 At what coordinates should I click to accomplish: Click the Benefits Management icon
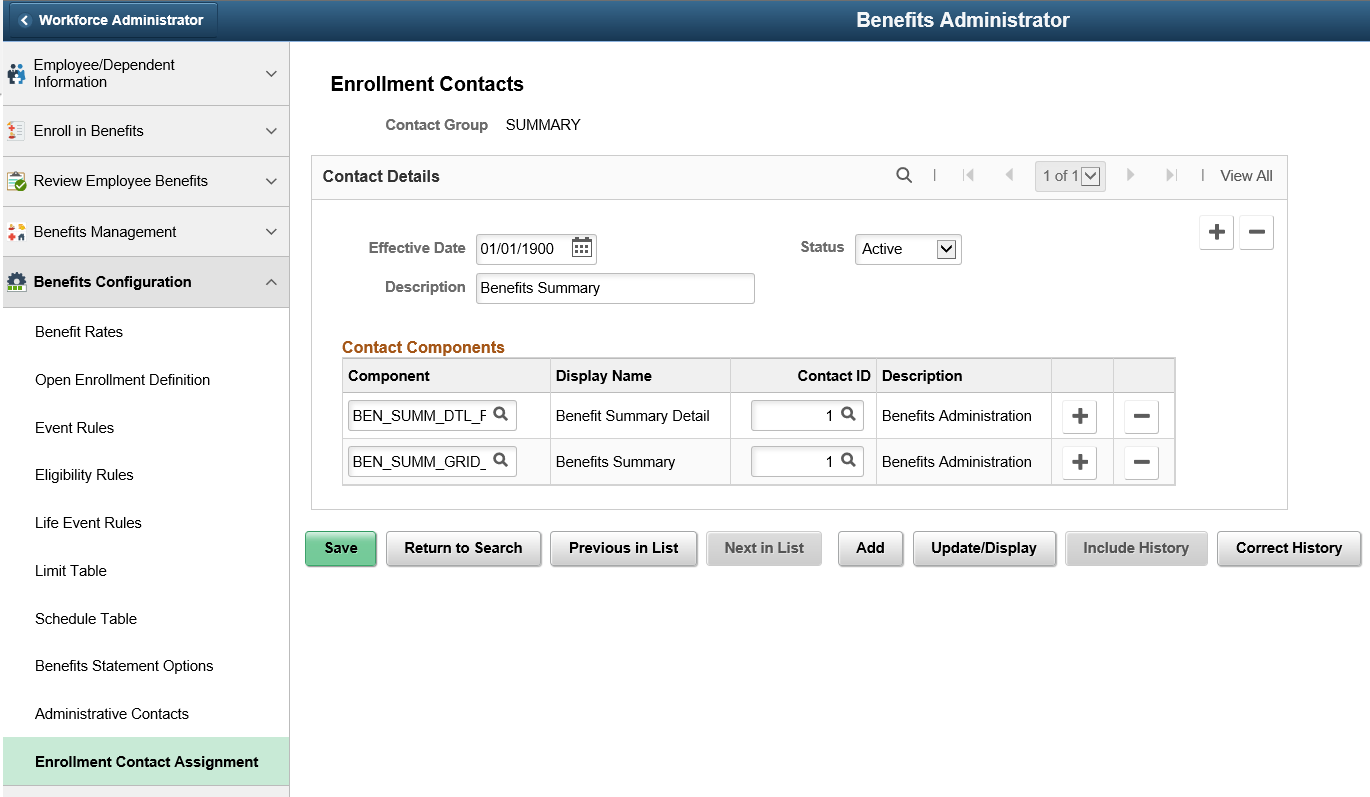pos(16,232)
